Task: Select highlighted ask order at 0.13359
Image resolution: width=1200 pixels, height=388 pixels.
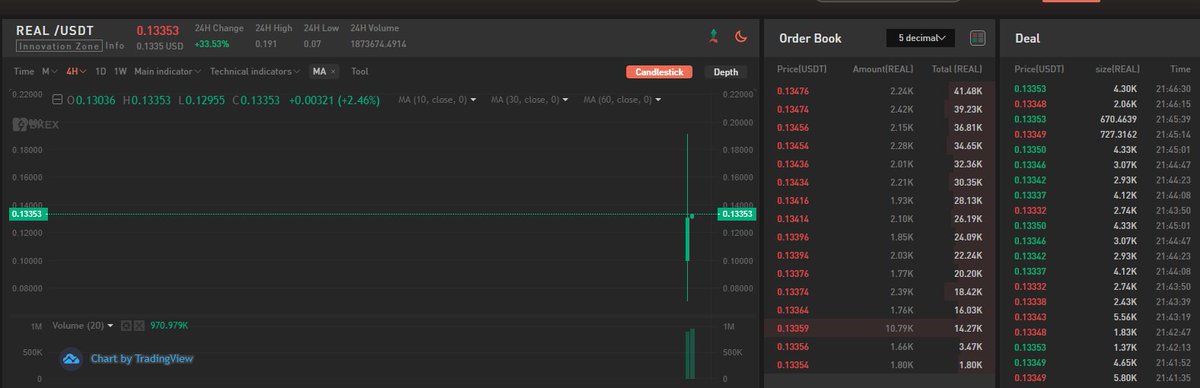Action: [x=880, y=327]
